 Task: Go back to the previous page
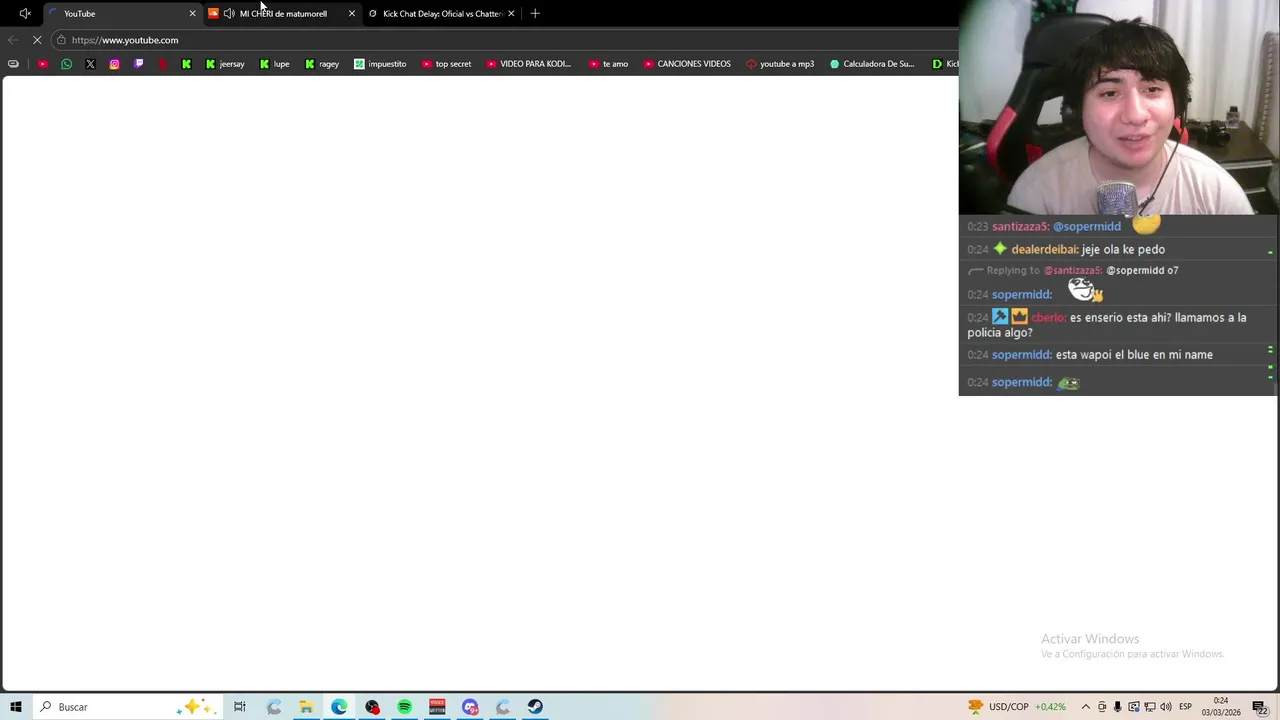point(12,40)
